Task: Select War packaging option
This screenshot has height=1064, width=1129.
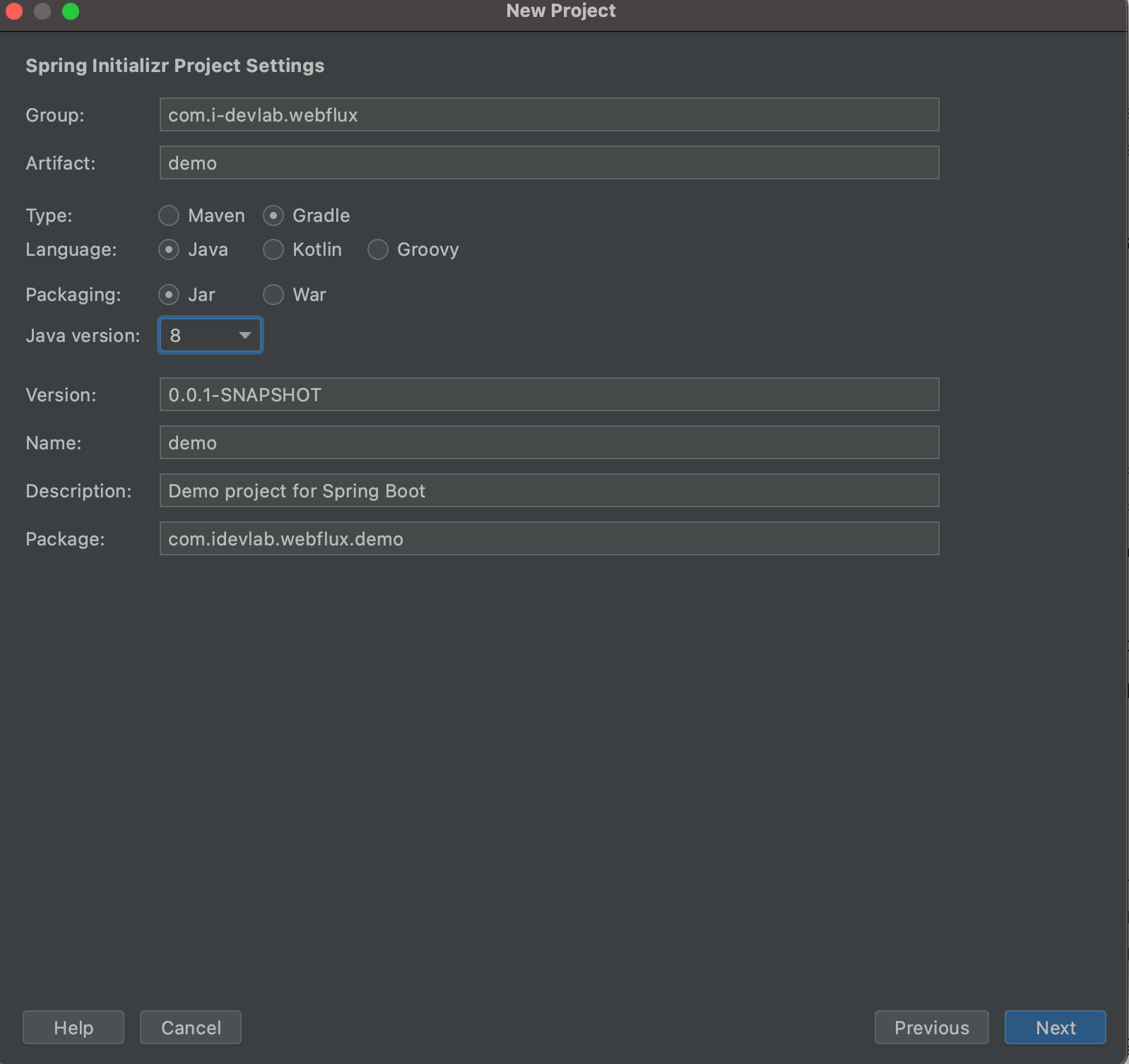Action: tap(273, 295)
